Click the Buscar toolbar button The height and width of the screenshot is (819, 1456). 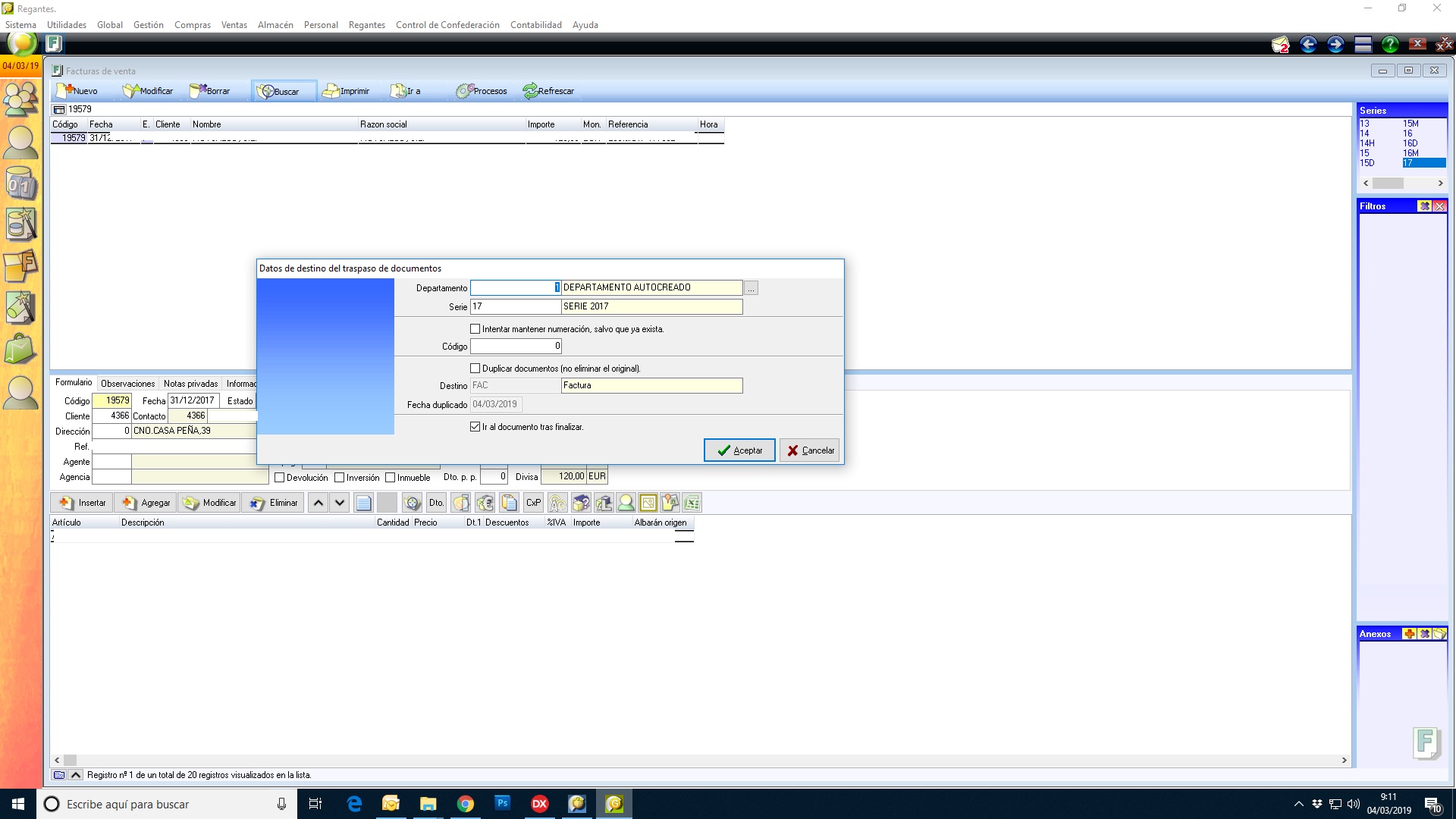[x=284, y=91]
